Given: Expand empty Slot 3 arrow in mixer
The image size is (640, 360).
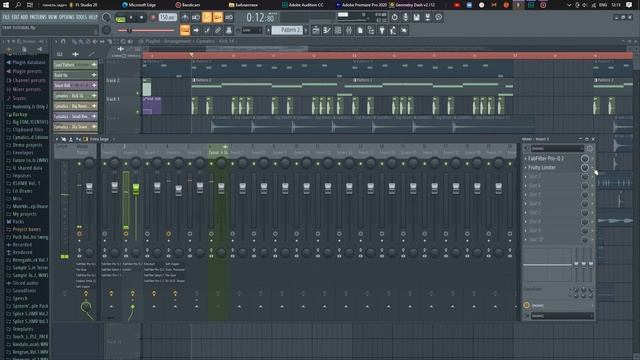Looking at the screenshot, I should [526, 177].
